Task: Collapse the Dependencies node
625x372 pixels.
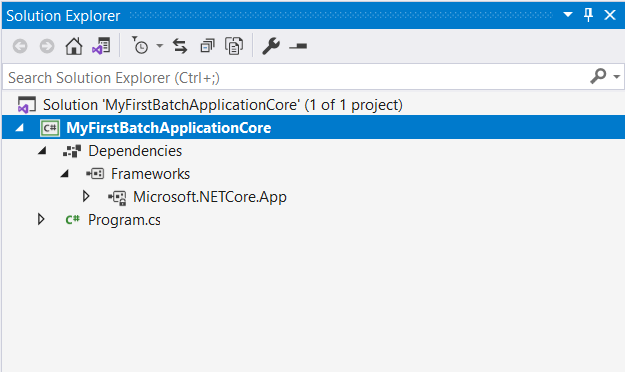Action: pos(42,151)
